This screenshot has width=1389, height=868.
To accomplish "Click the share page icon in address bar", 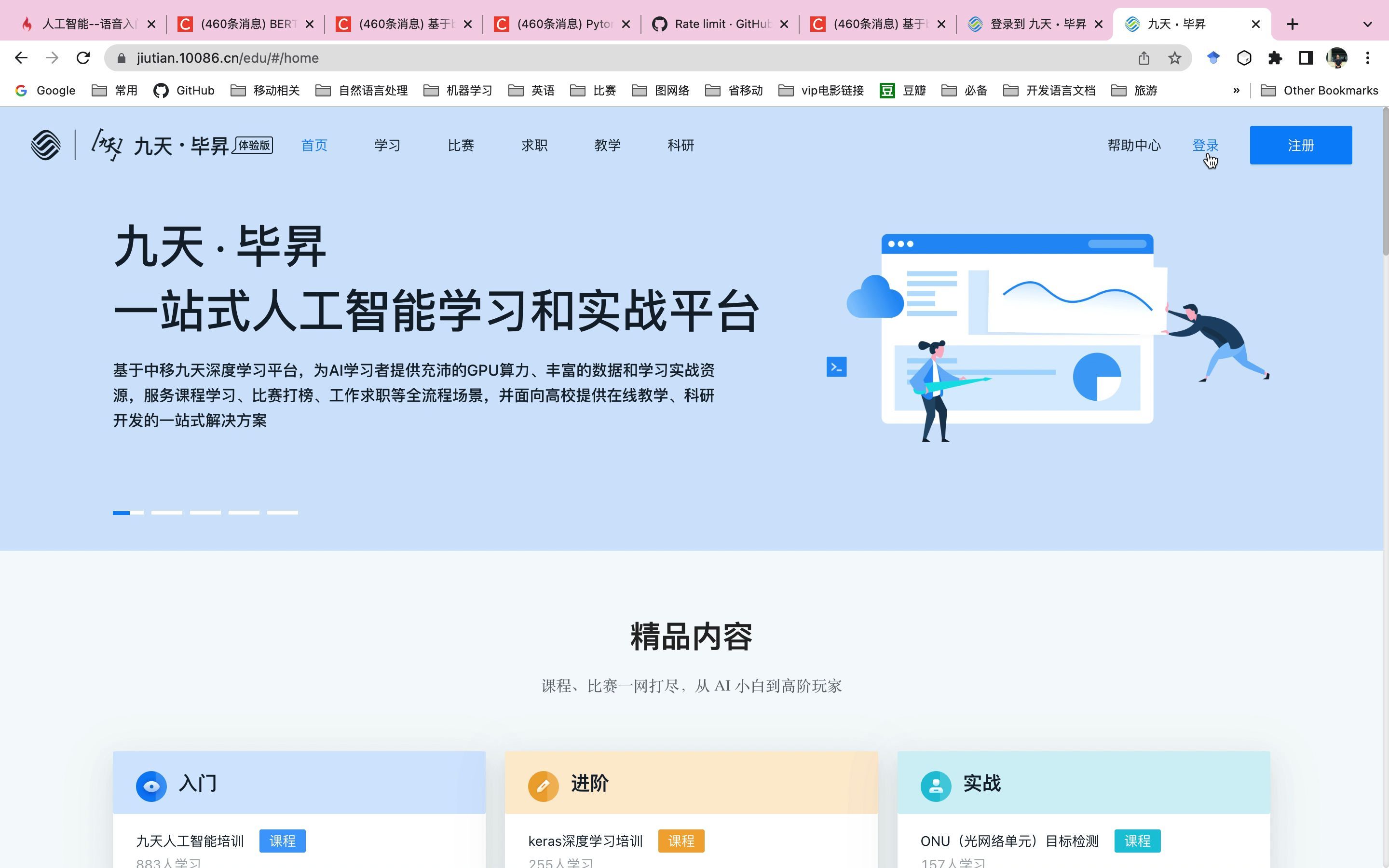I will 1144,58.
